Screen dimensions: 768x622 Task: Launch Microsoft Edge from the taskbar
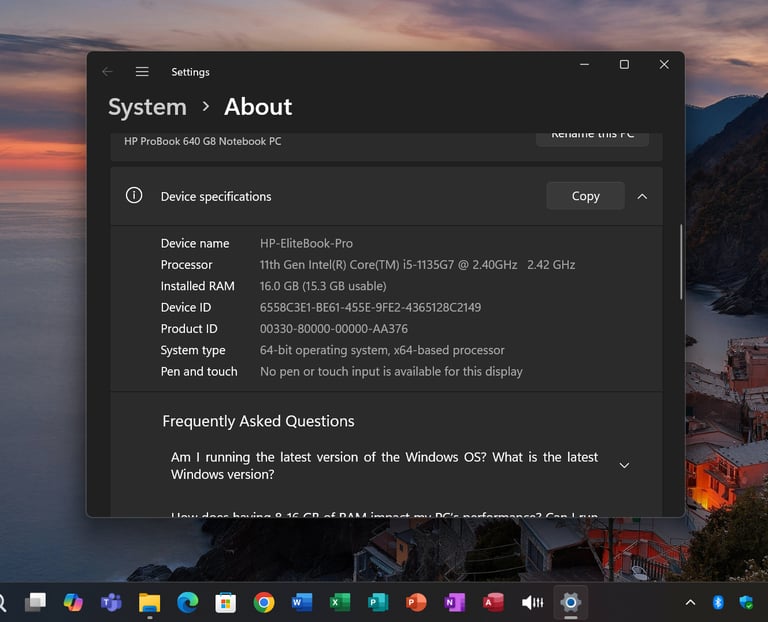pos(187,602)
